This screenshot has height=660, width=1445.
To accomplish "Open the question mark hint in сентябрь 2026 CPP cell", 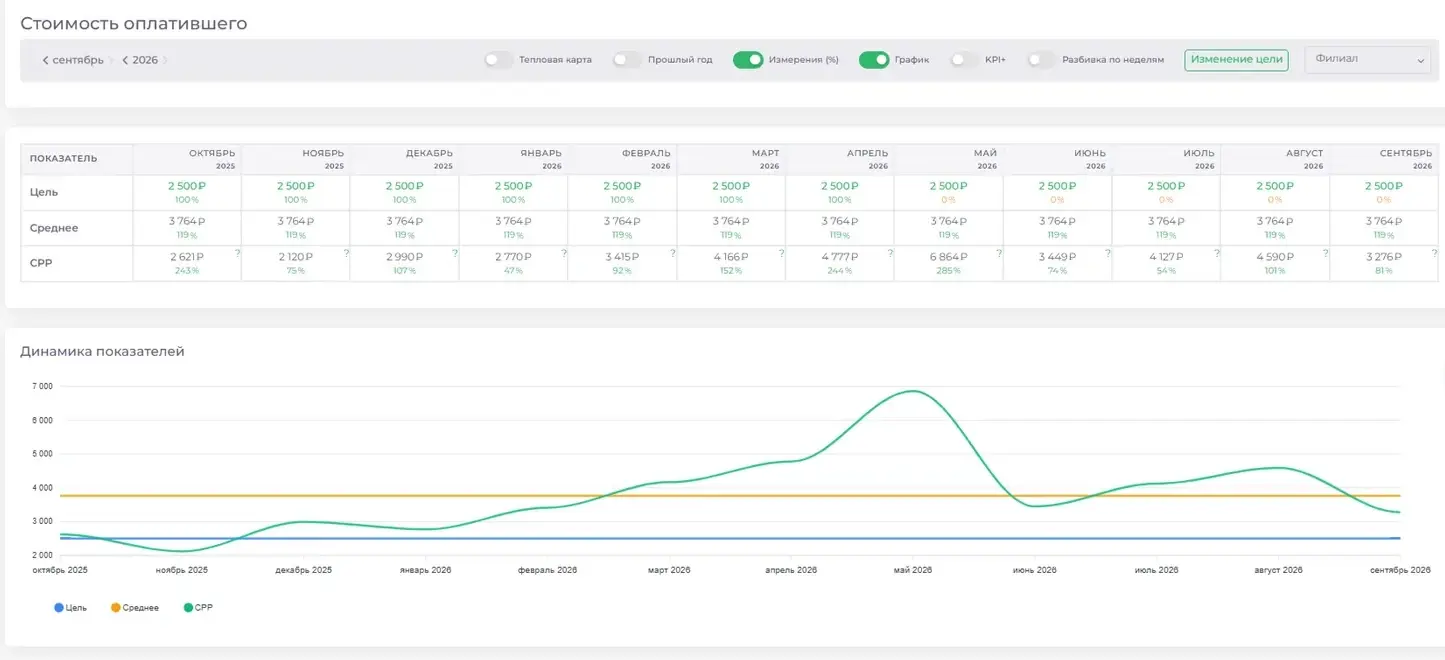I will coord(1435,253).
